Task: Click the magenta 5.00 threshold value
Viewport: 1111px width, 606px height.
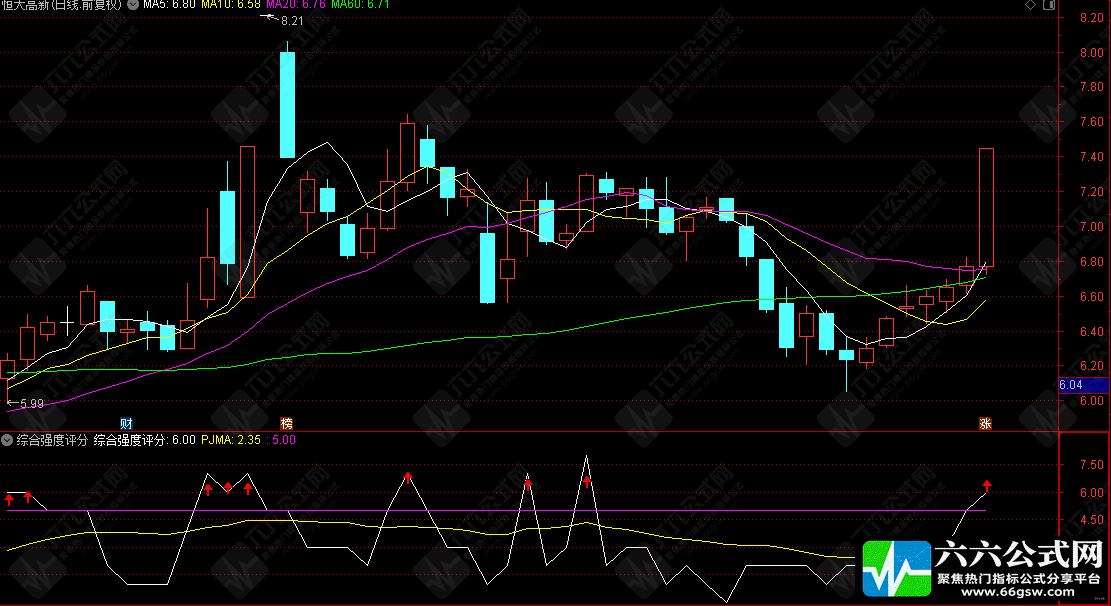Action: tap(284, 440)
